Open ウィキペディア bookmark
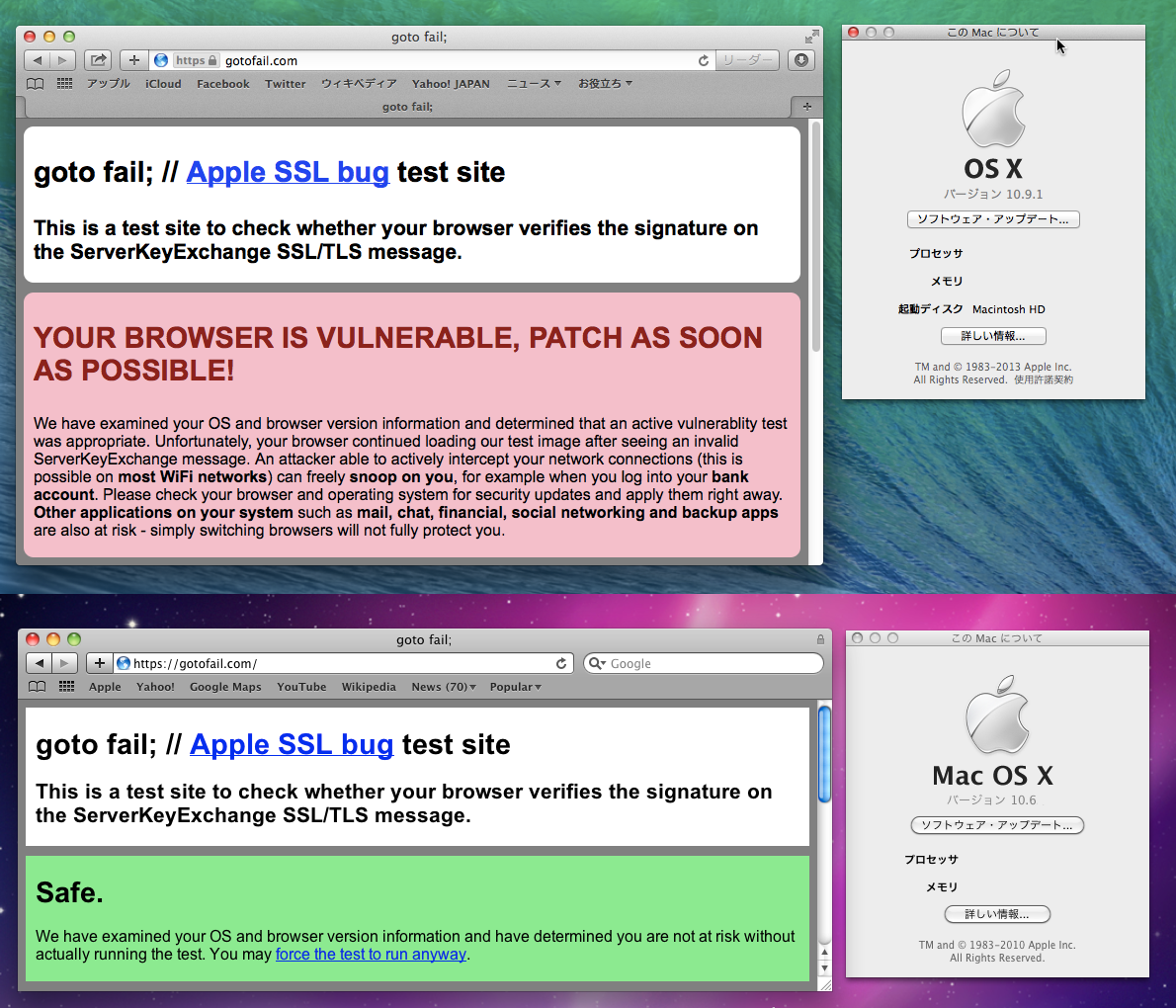Screen dimensions: 1176x1008 coord(359,84)
